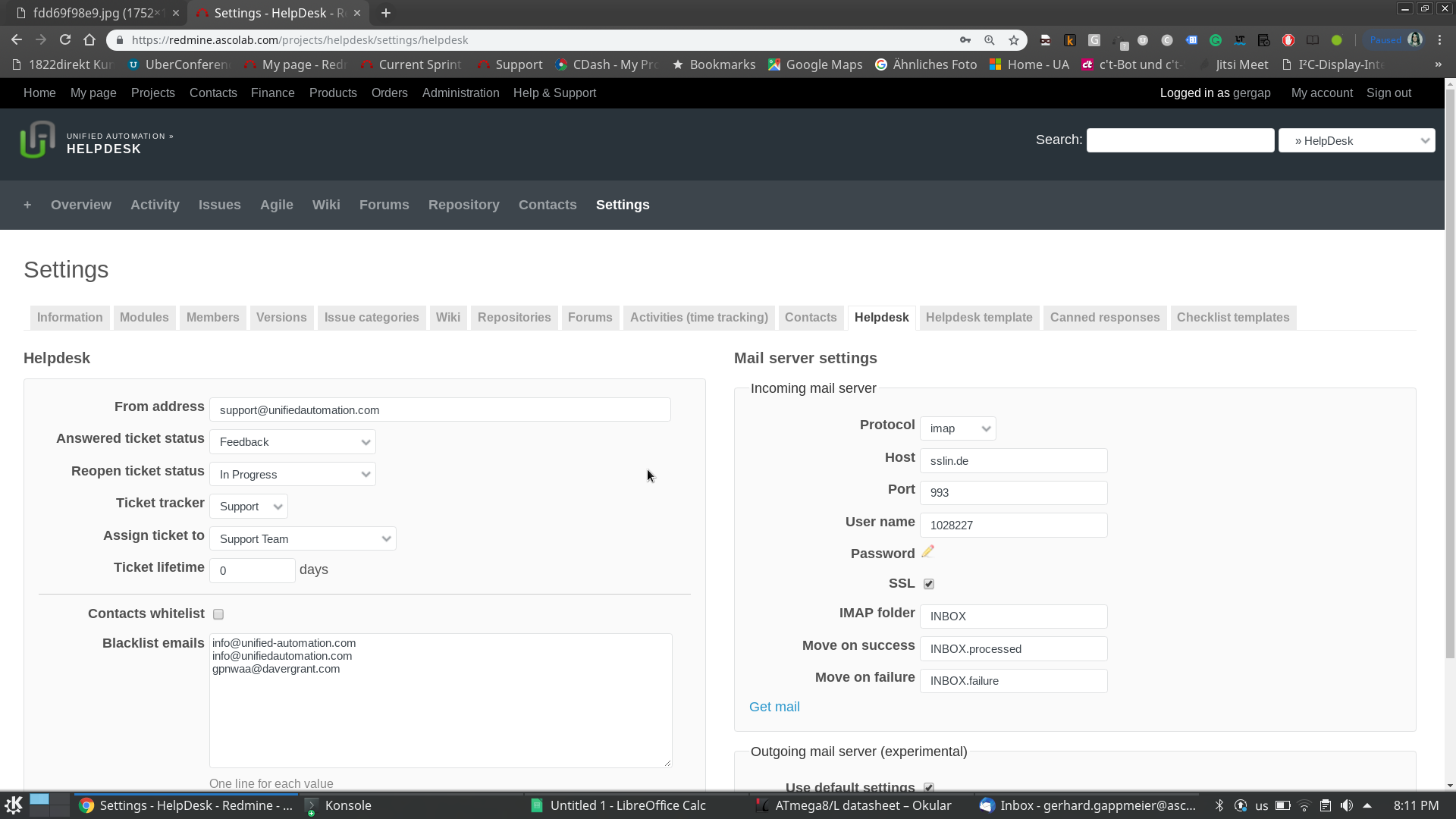Screen dimensions: 1456x819
Task: Reload the page in browser toolbar
Action: [x=65, y=40]
